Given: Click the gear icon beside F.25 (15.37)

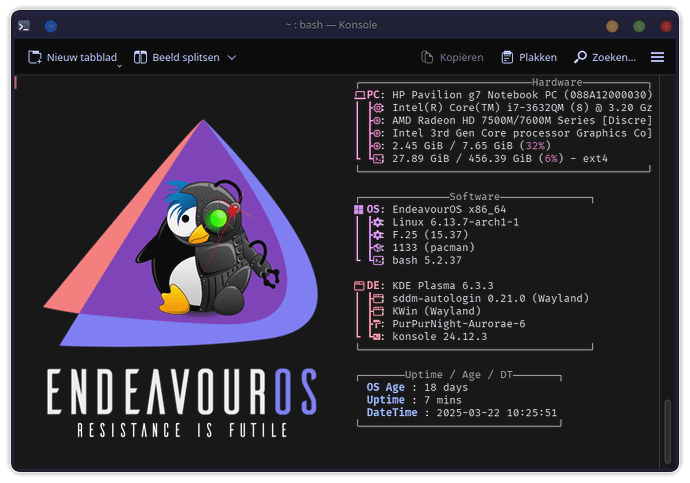Looking at the screenshot, I should click(x=378, y=235).
